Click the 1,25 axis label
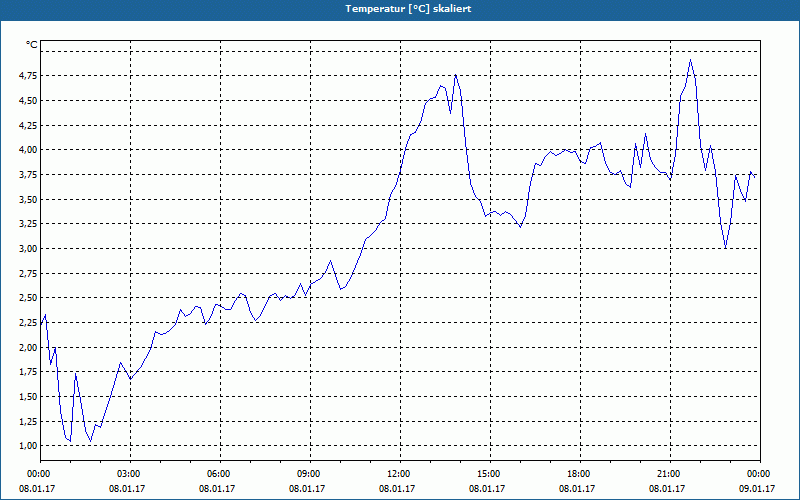 [x=28, y=421]
